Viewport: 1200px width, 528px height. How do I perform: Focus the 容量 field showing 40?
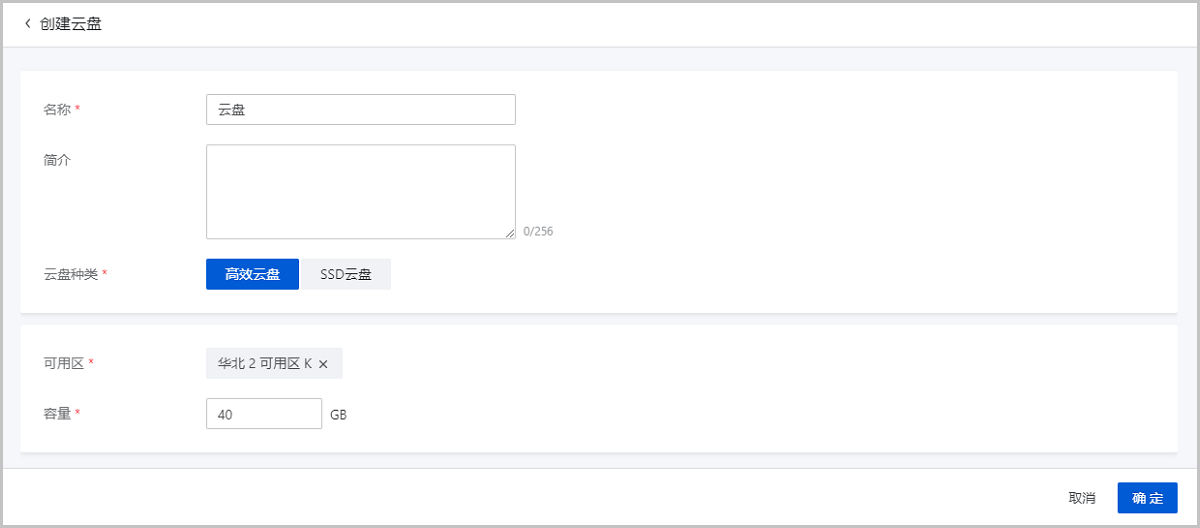(264, 414)
